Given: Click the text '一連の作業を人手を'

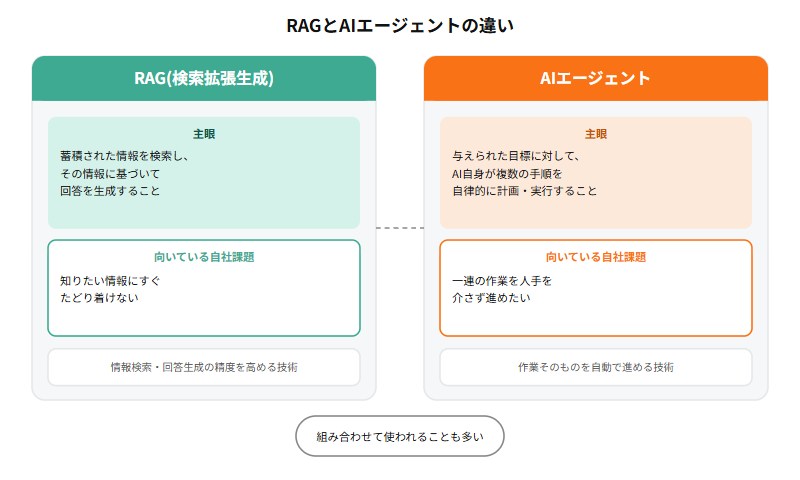Looking at the screenshot, I should pyautogui.click(x=502, y=281).
